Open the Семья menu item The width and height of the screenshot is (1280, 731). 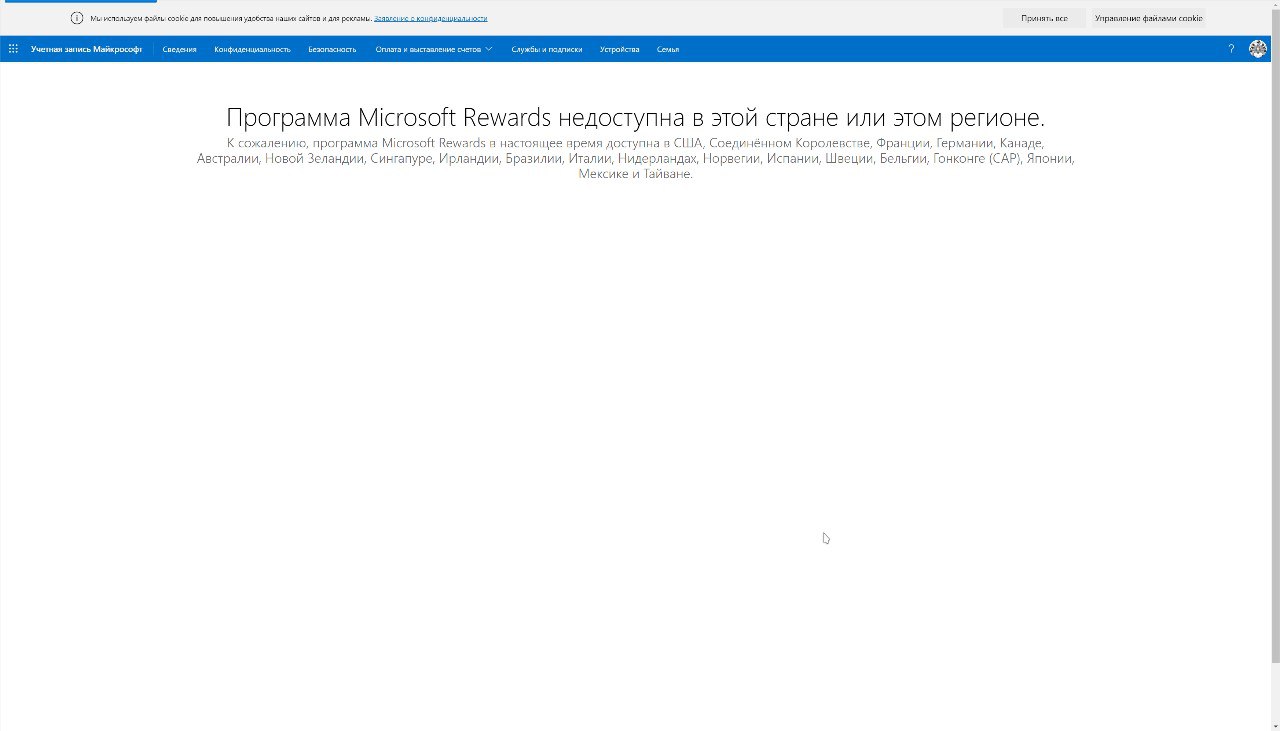[668, 49]
